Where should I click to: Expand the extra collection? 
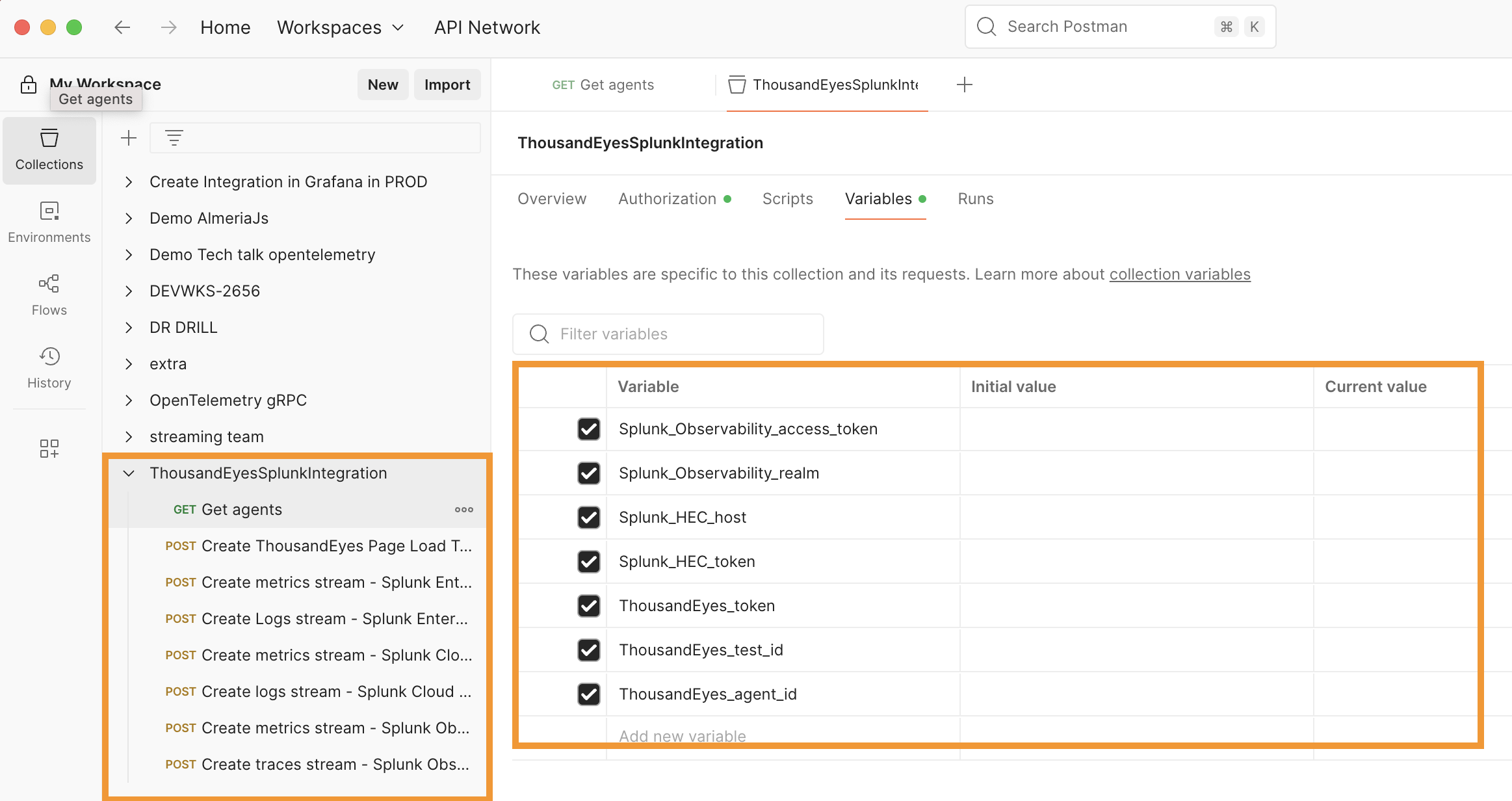tap(129, 364)
